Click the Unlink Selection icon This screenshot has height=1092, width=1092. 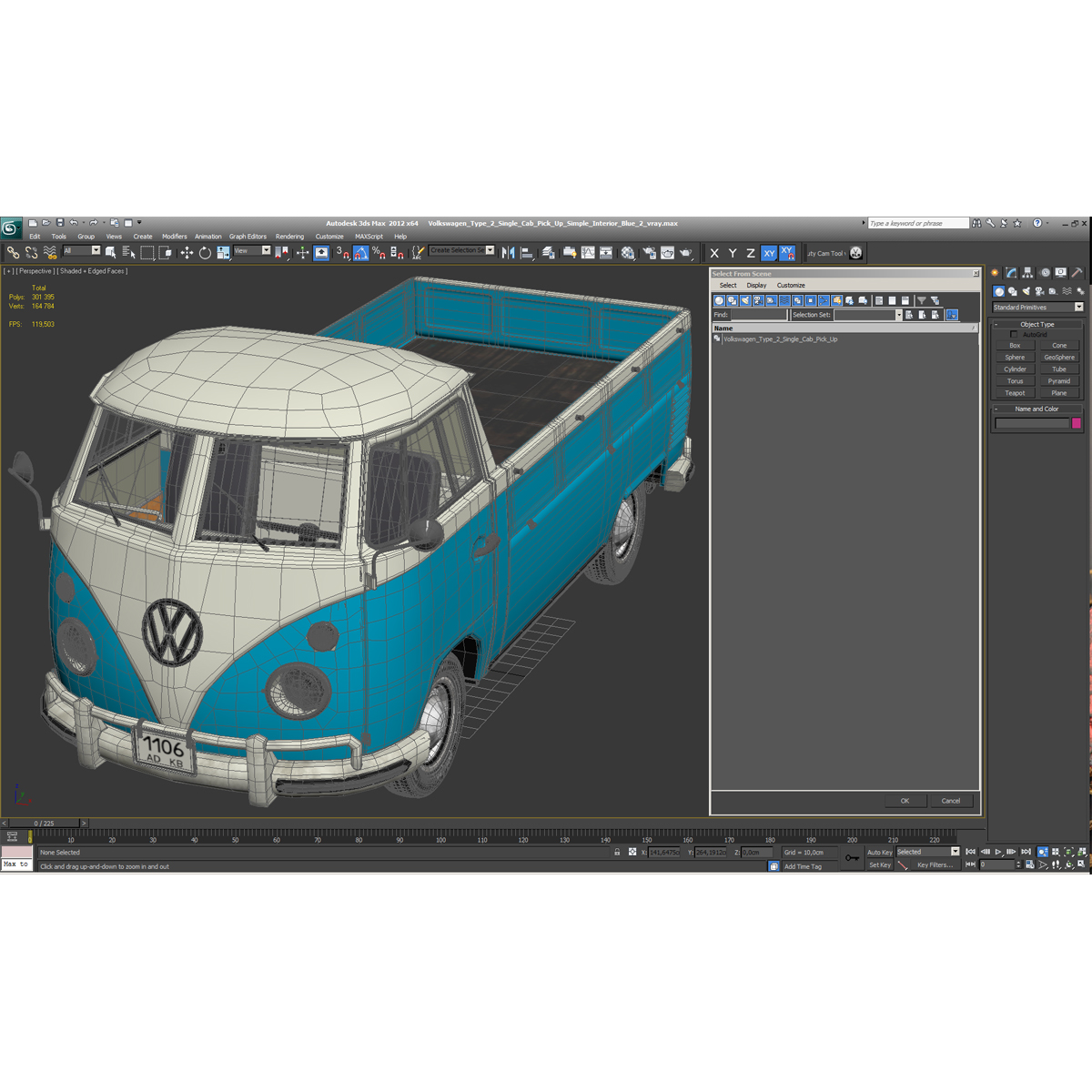[31, 253]
